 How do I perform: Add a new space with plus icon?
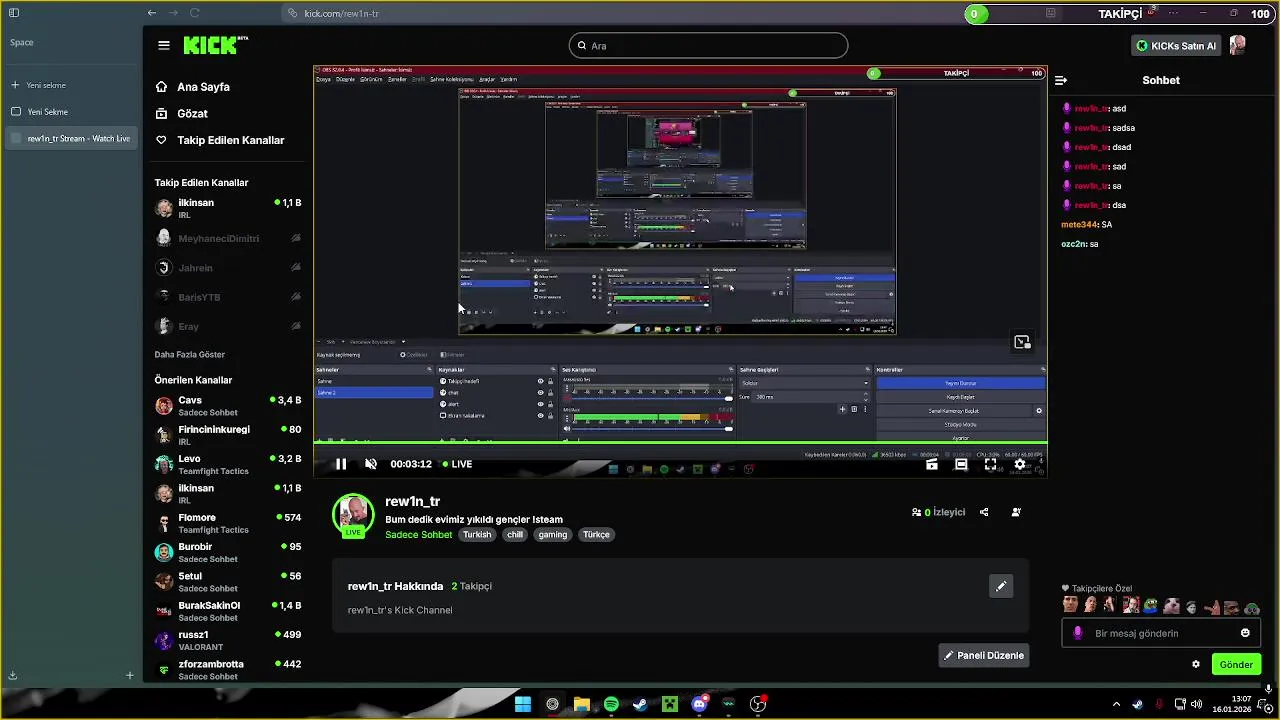point(129,676)
